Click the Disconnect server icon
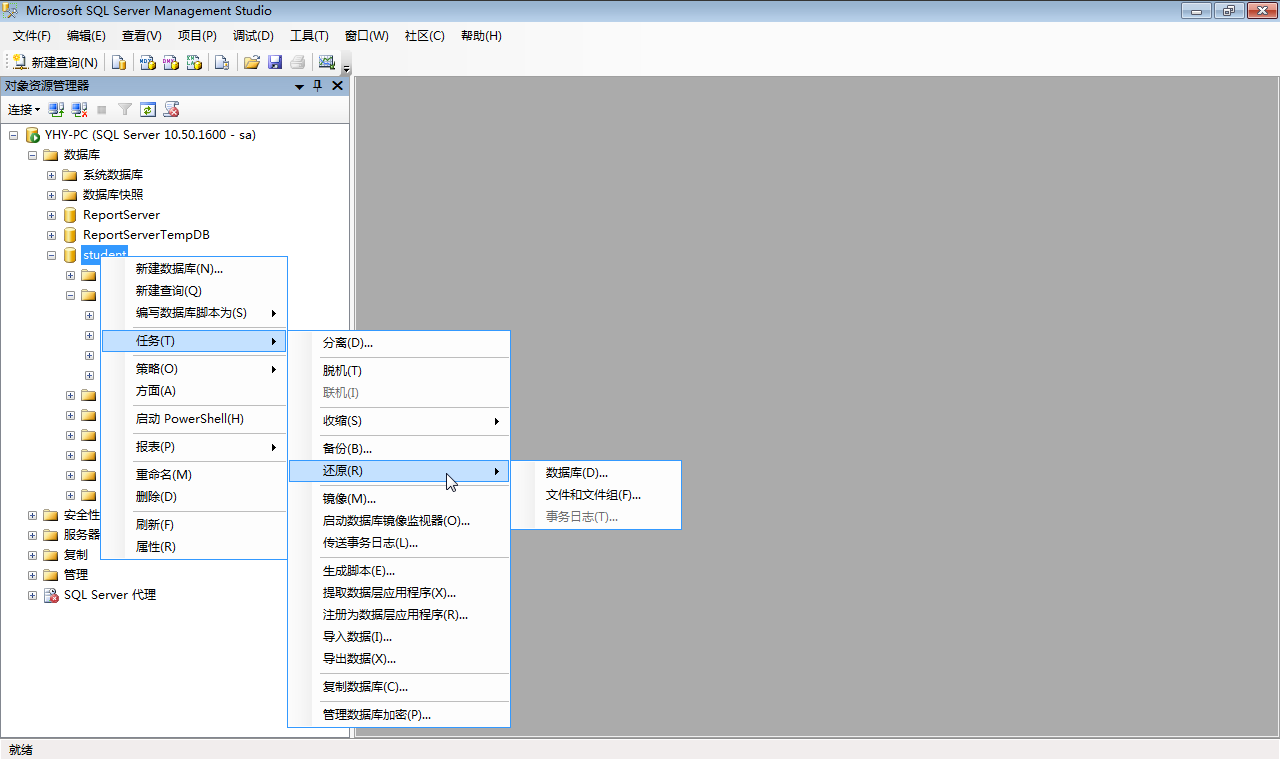 click(79, 109)
